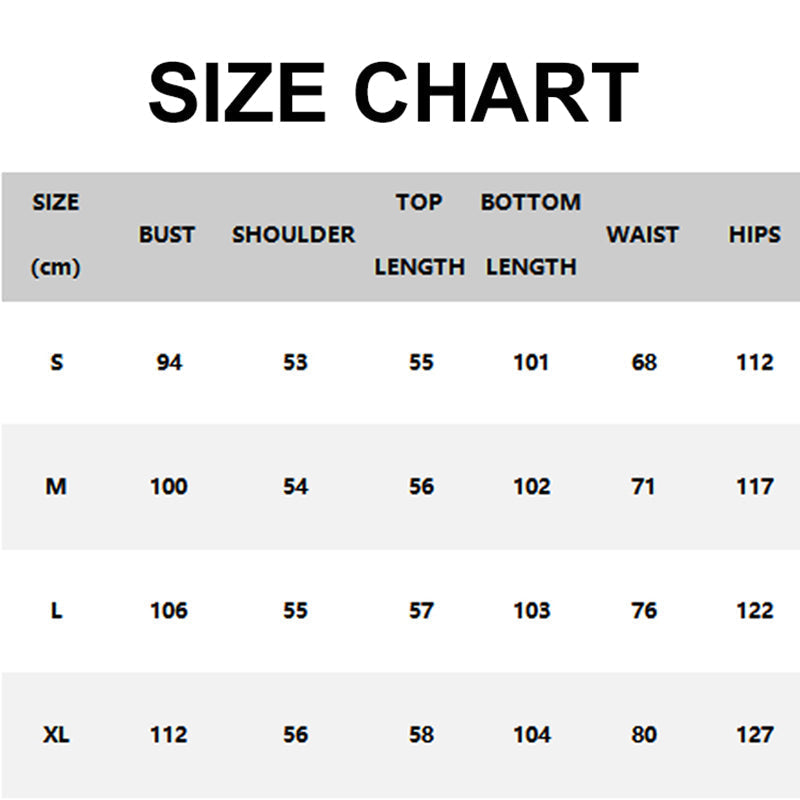Click waist value 76 for size L
This screenshot has width=800, height=800.
pos(644,610)
